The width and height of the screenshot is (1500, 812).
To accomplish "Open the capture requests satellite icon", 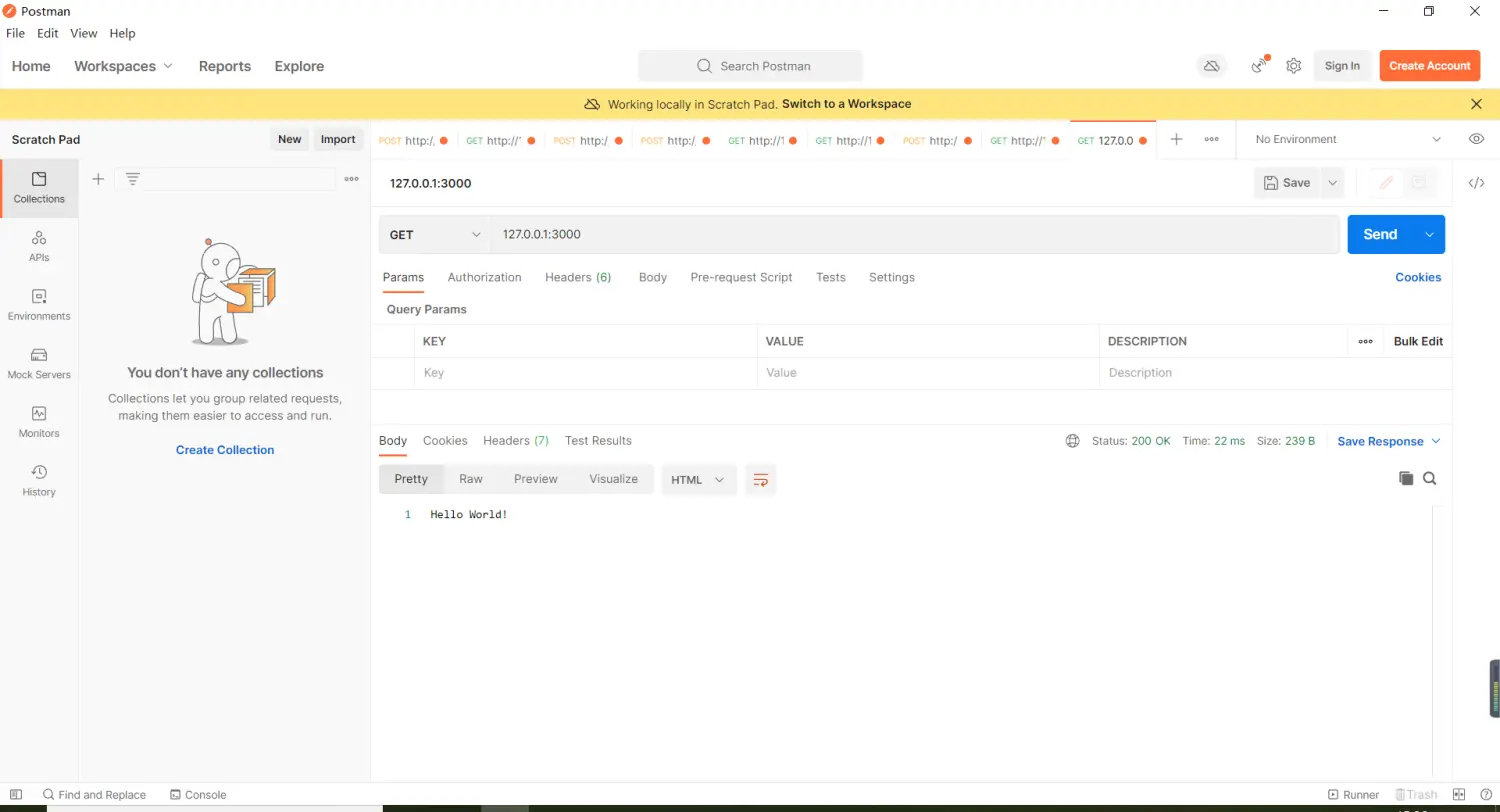I will (x=1259, y=66).
